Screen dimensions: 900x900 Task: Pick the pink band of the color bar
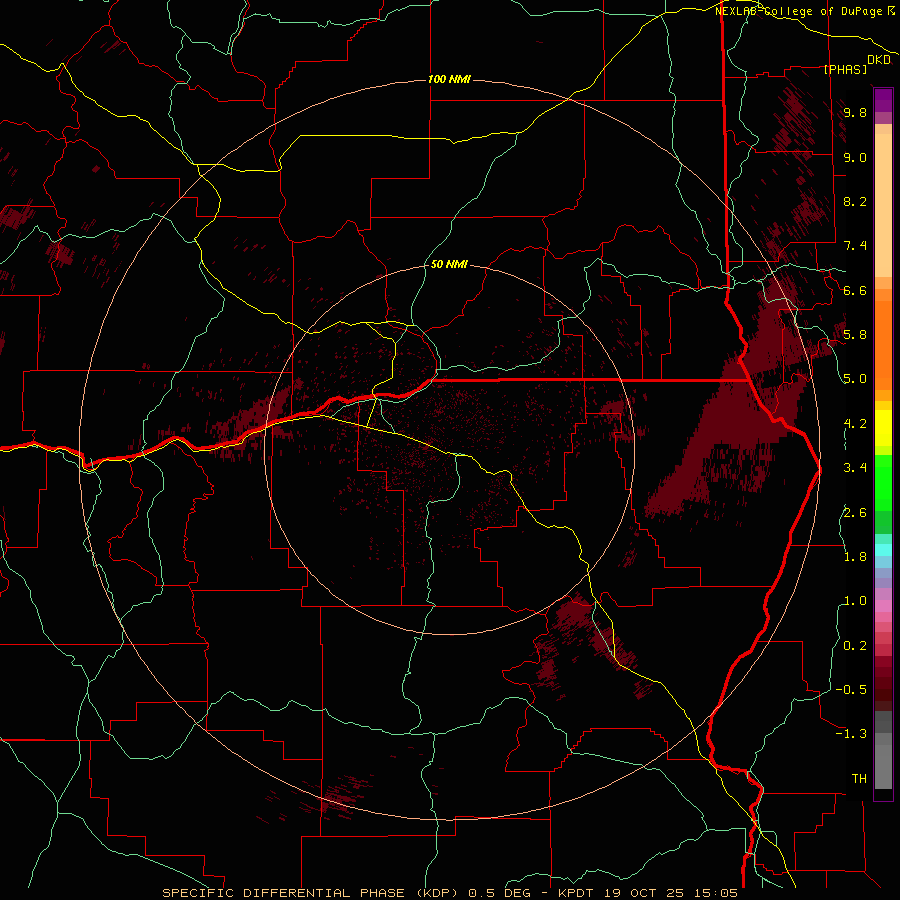883,606
